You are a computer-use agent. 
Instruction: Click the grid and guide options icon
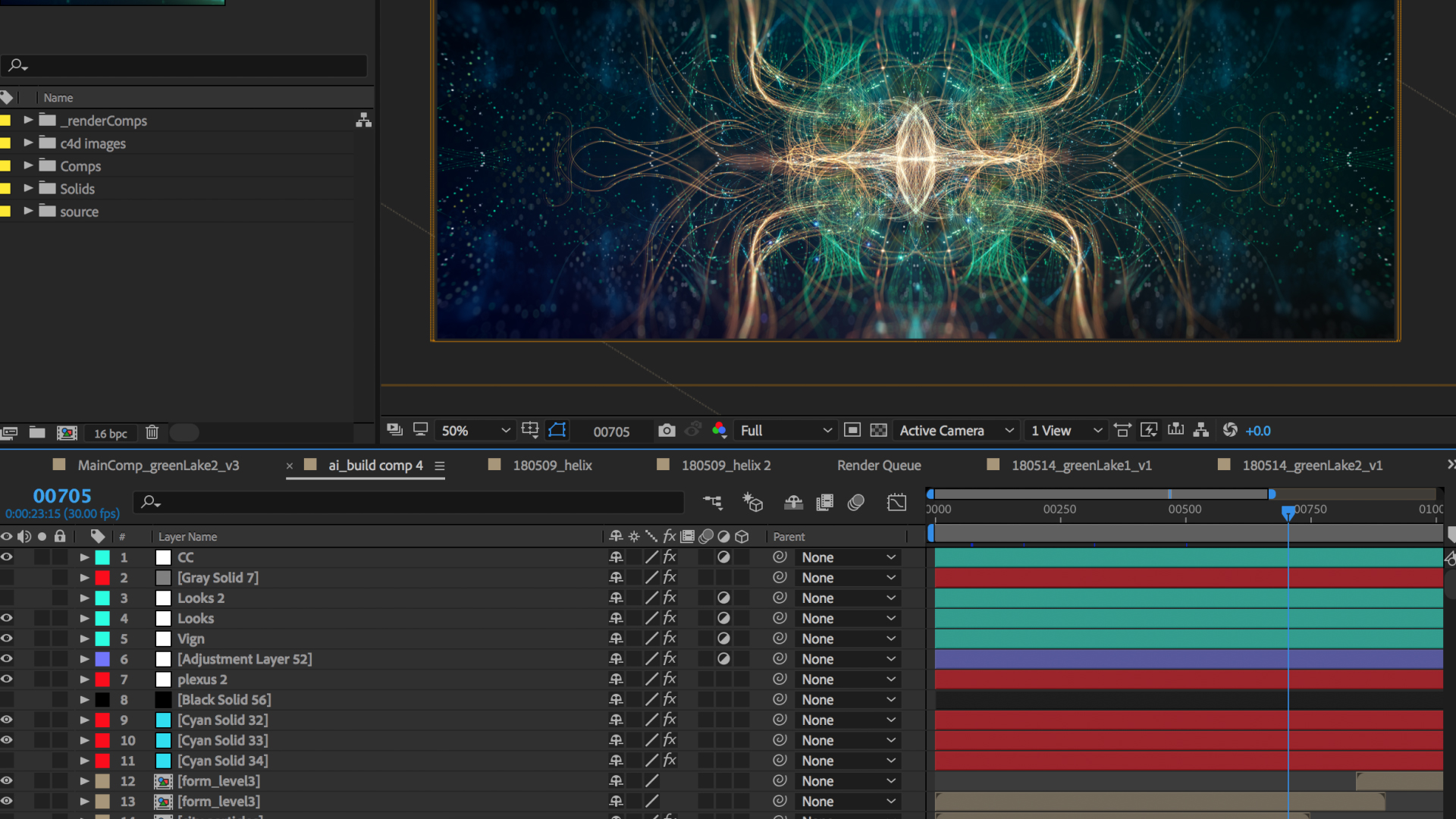531,431
